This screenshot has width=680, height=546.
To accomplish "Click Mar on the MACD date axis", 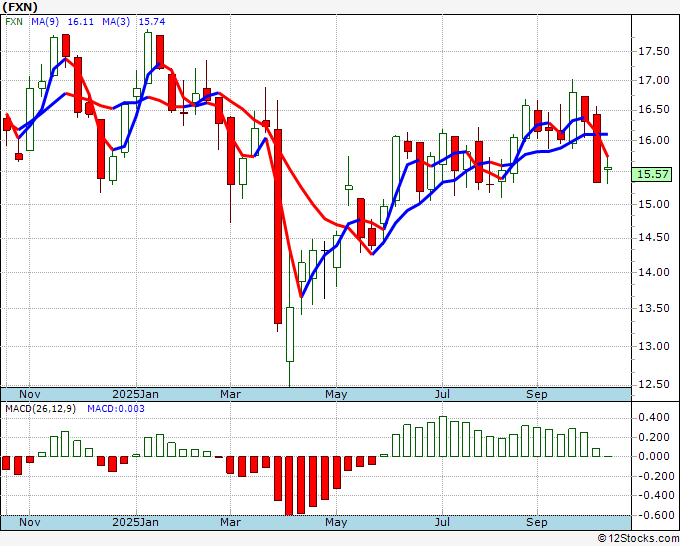I will [230, 522].
